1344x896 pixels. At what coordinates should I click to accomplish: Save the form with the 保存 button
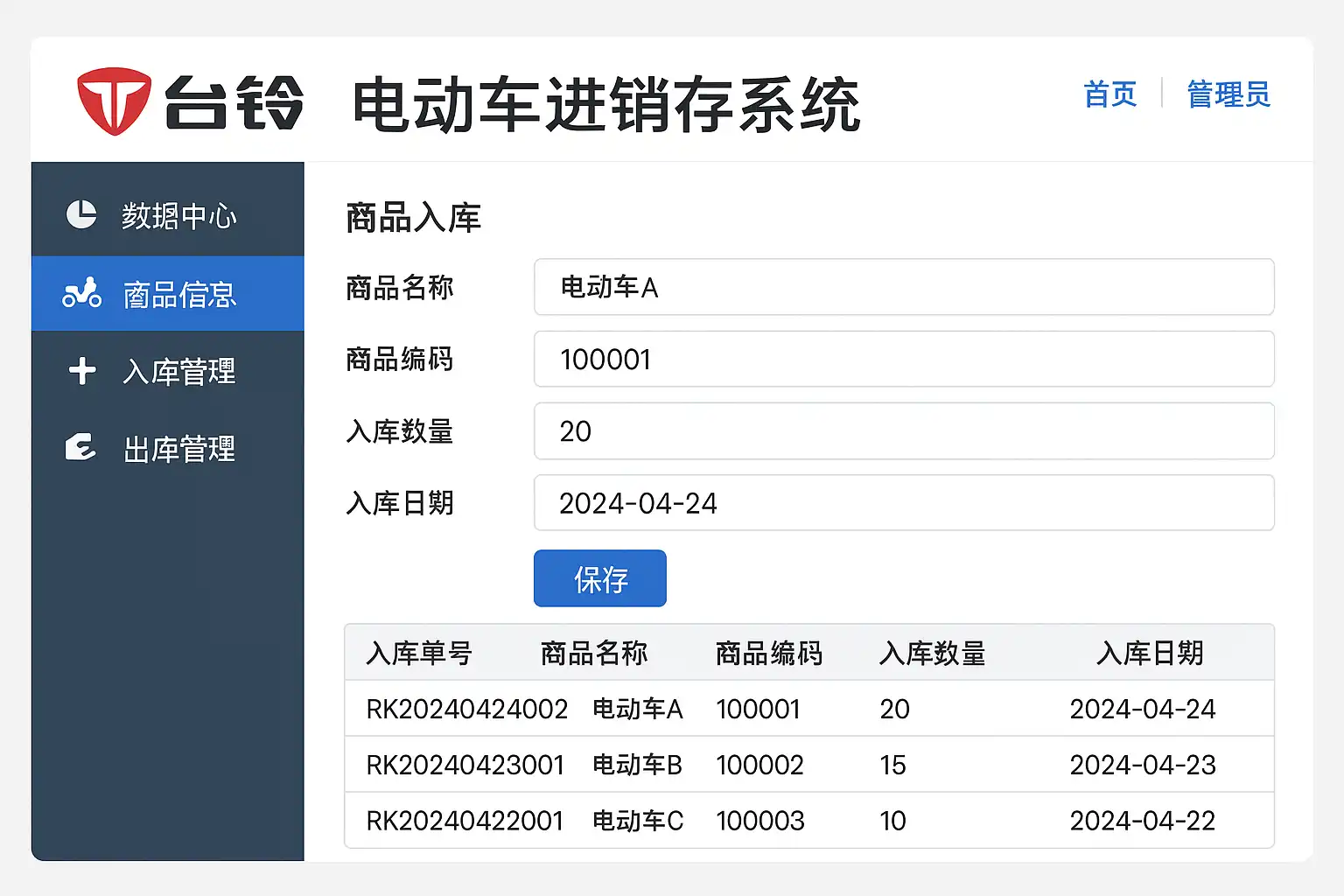click(600, 578)
